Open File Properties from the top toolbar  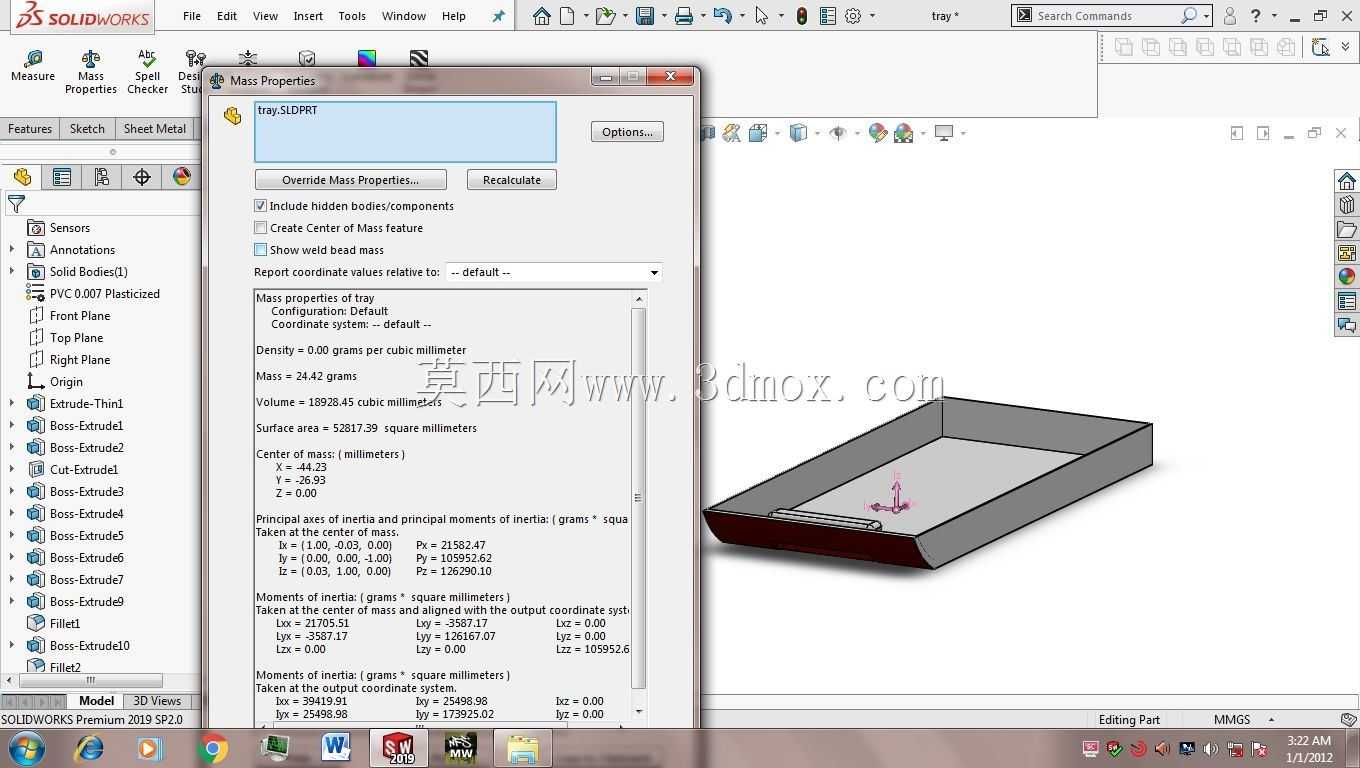(827, 16)
